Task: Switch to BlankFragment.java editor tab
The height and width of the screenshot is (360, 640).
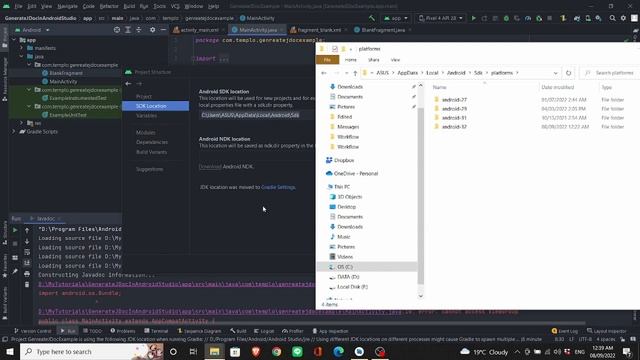Action: (382, 30)
